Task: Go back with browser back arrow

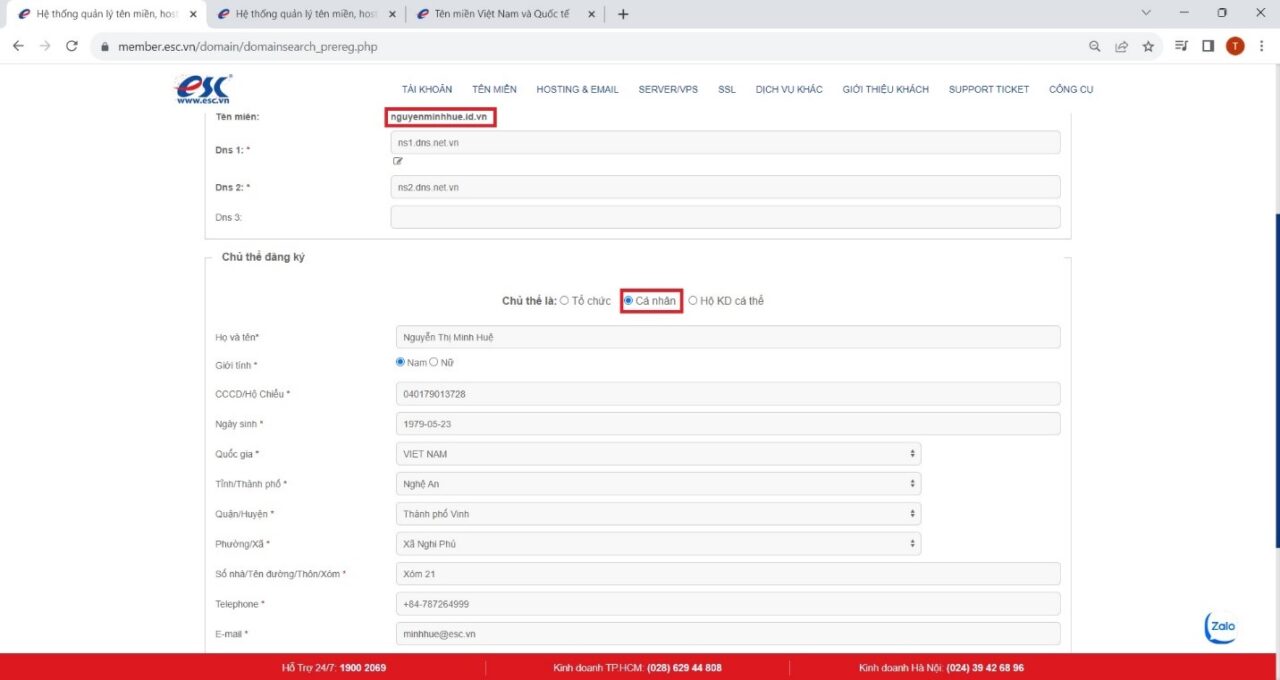Action: pyautogui.click(x=18, y=46)
